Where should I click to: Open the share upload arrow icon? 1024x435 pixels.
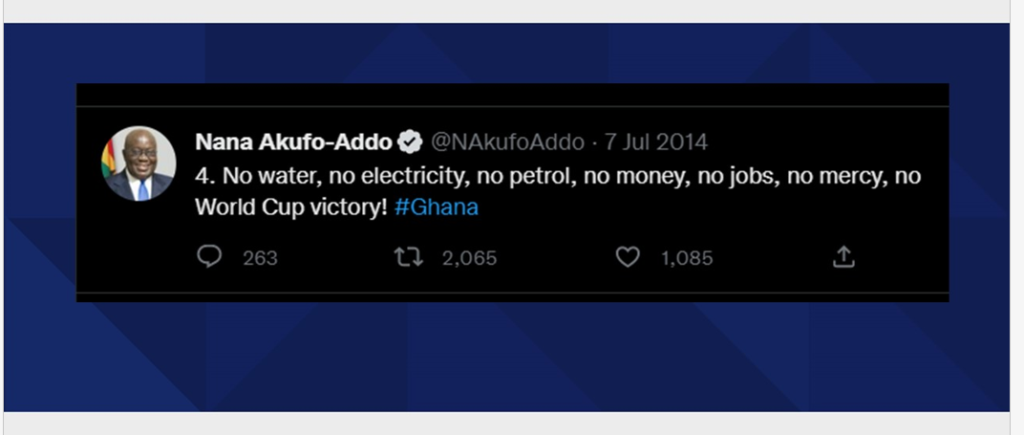[844, 257]
